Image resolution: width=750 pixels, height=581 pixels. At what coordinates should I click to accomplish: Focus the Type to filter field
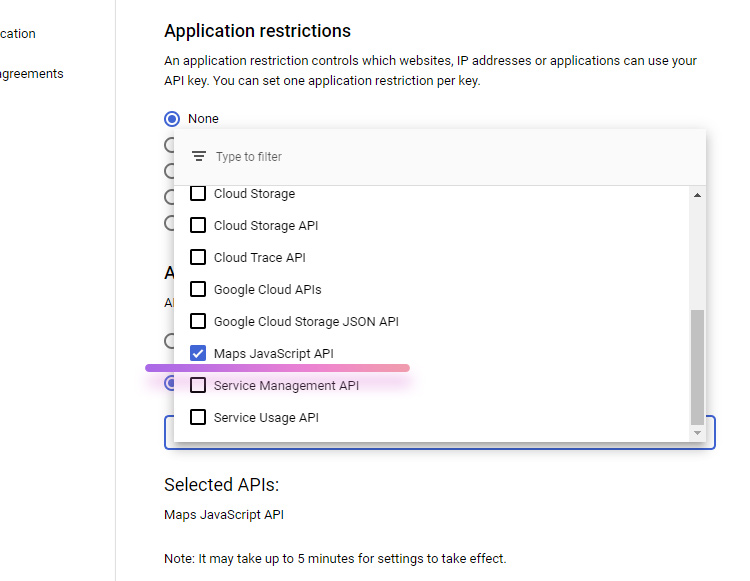pos(440,157)
